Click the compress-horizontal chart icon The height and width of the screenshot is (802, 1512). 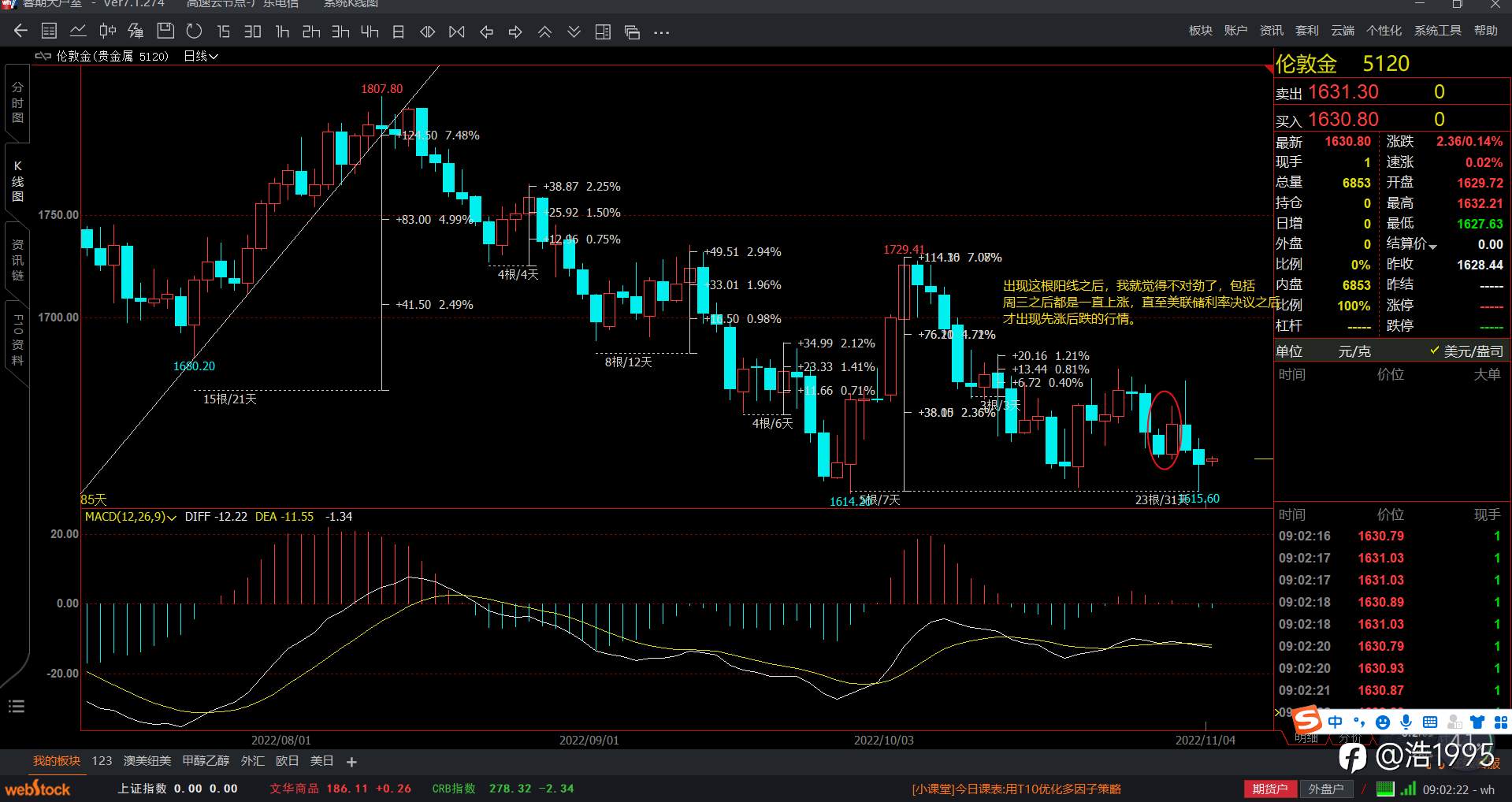(457, 32)
